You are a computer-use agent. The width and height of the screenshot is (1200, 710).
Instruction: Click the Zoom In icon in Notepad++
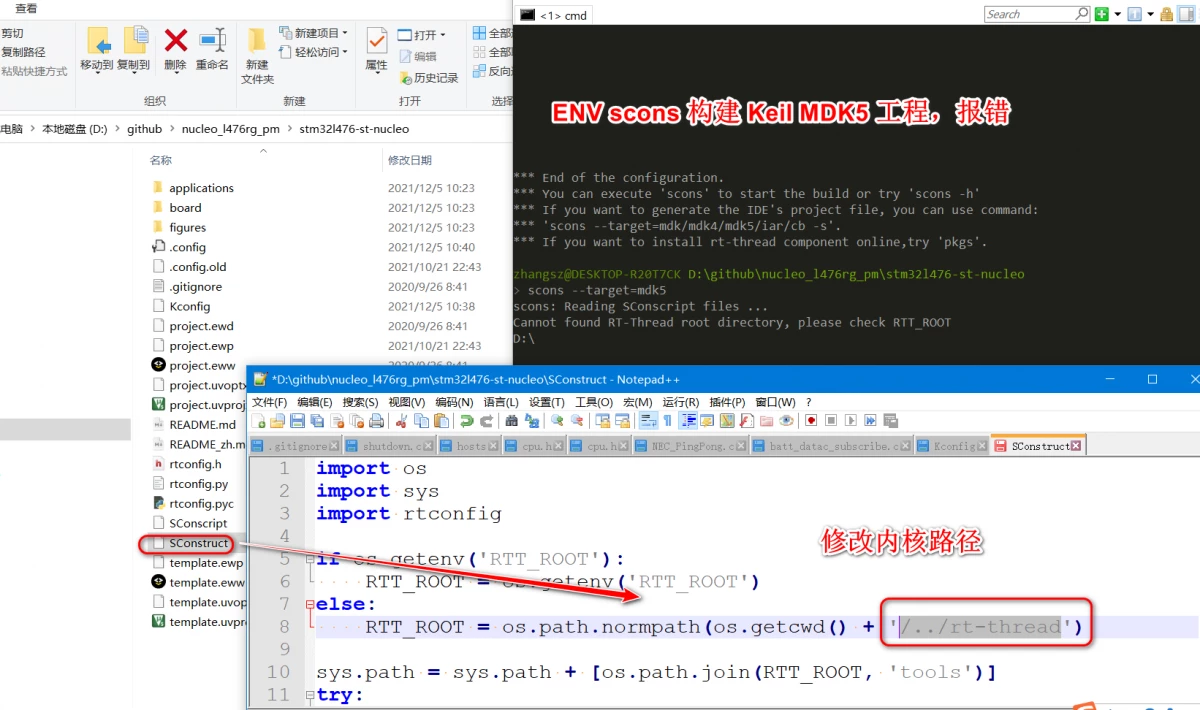[x=557, y=421]
